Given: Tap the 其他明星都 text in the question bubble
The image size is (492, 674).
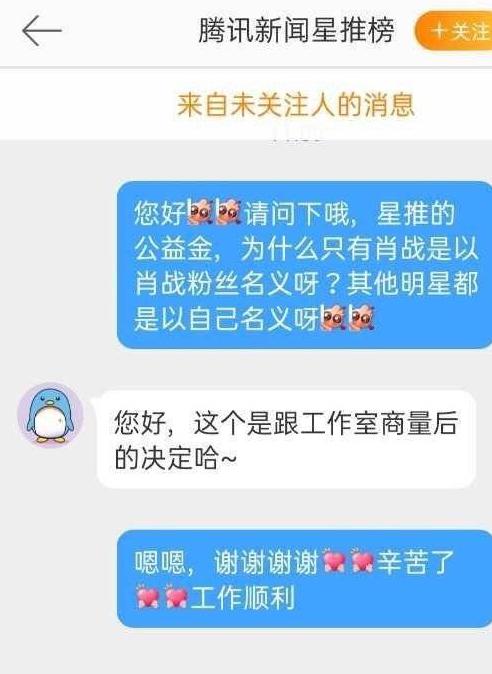Looking at the screenshot, I should tap(413, 283).
